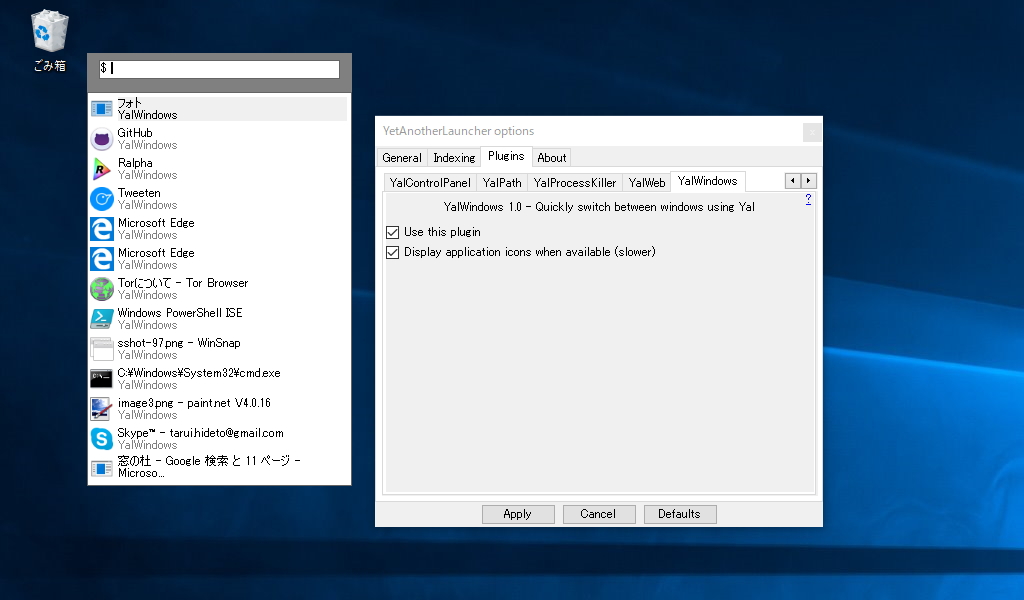1024x600 pixels.
Task: Disable the Use this plugin checkbox
Action: pyautogui.click(x=392, y=232)
